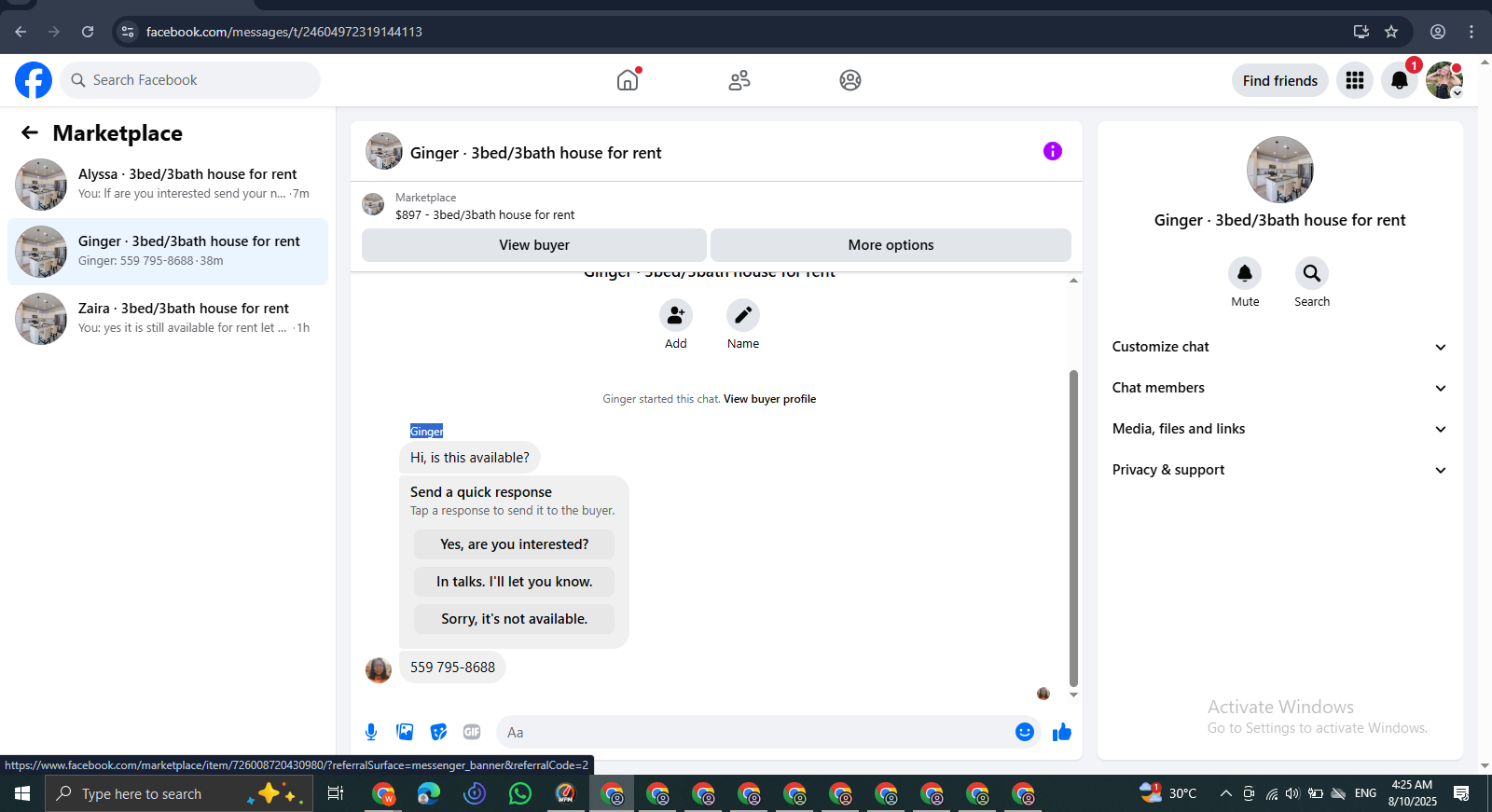Bookmark this page with the star icon
This screenshot has width=1492, height=812.
pyautogui.click(x=1391, y=32)
